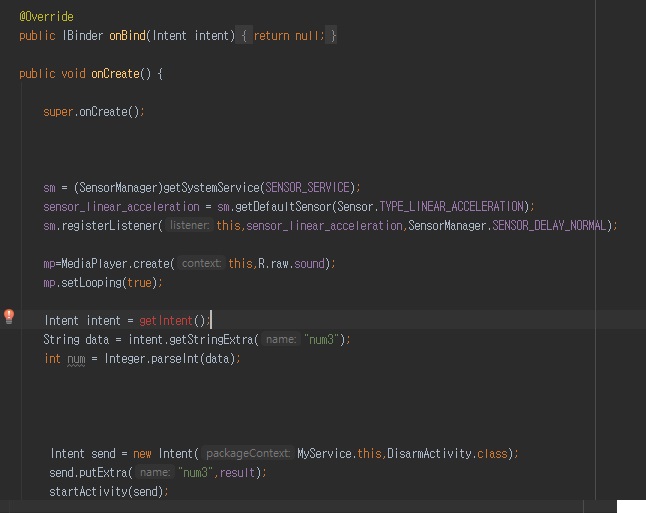This screenshot has width=646, height=513.
Task: Click Integer.parseInt(data) expression
Action: pyautogui.click(x=169, y=358)
